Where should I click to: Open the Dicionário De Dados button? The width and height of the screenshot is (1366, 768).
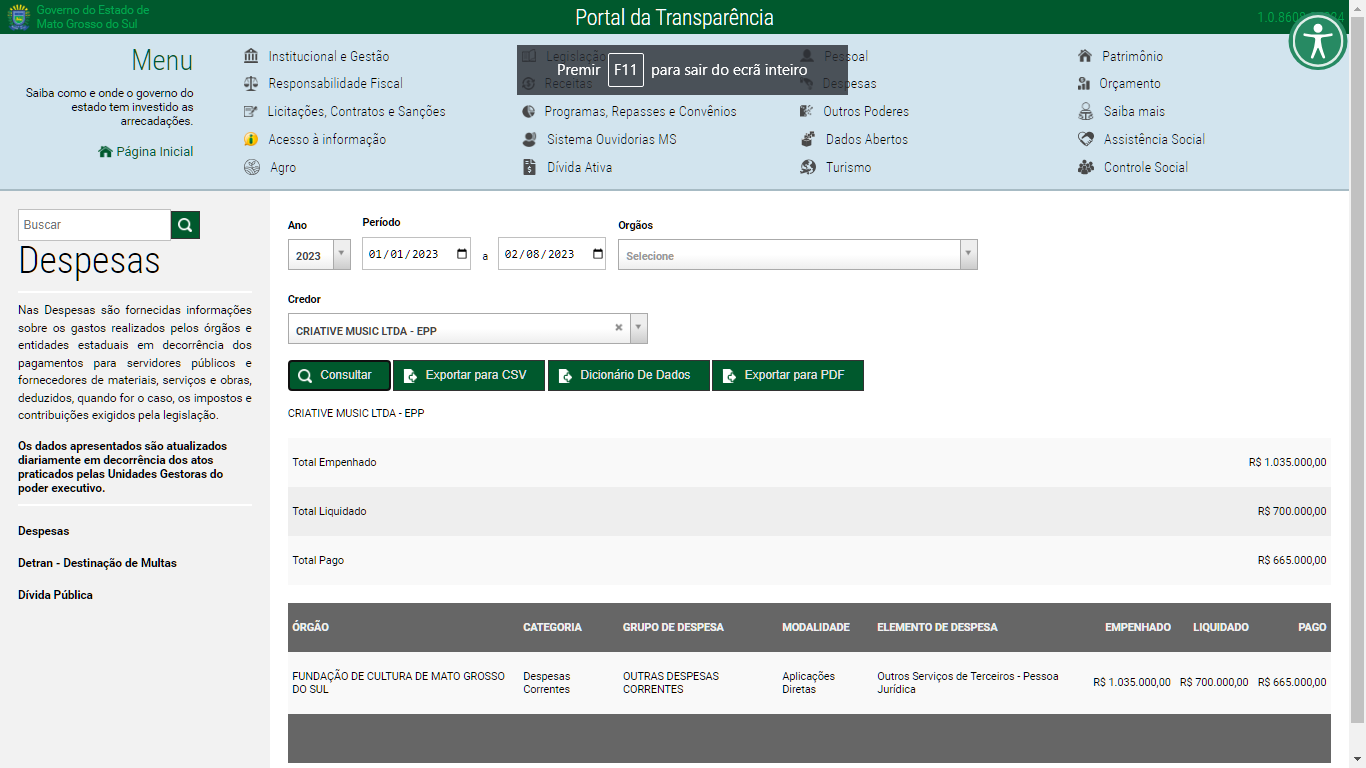coord(629,375)
